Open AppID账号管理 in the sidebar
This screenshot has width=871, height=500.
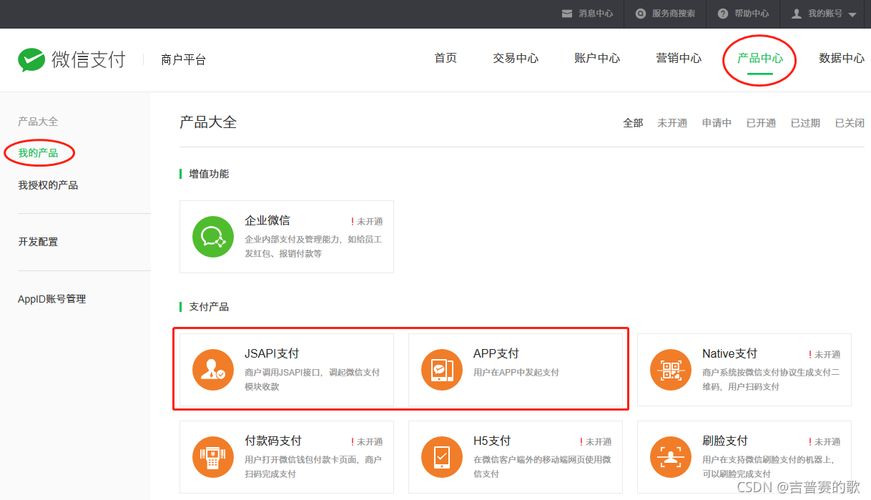coord(52,299)
